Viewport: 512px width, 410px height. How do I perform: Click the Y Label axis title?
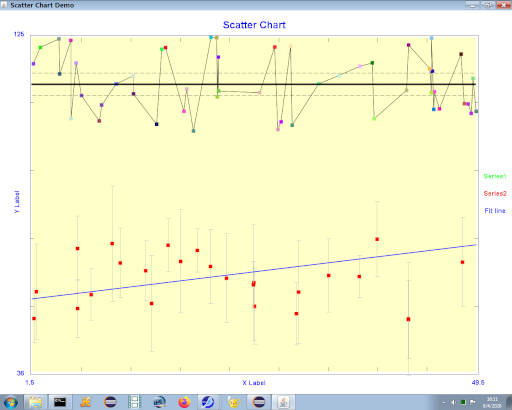click(x=17, y=202)
